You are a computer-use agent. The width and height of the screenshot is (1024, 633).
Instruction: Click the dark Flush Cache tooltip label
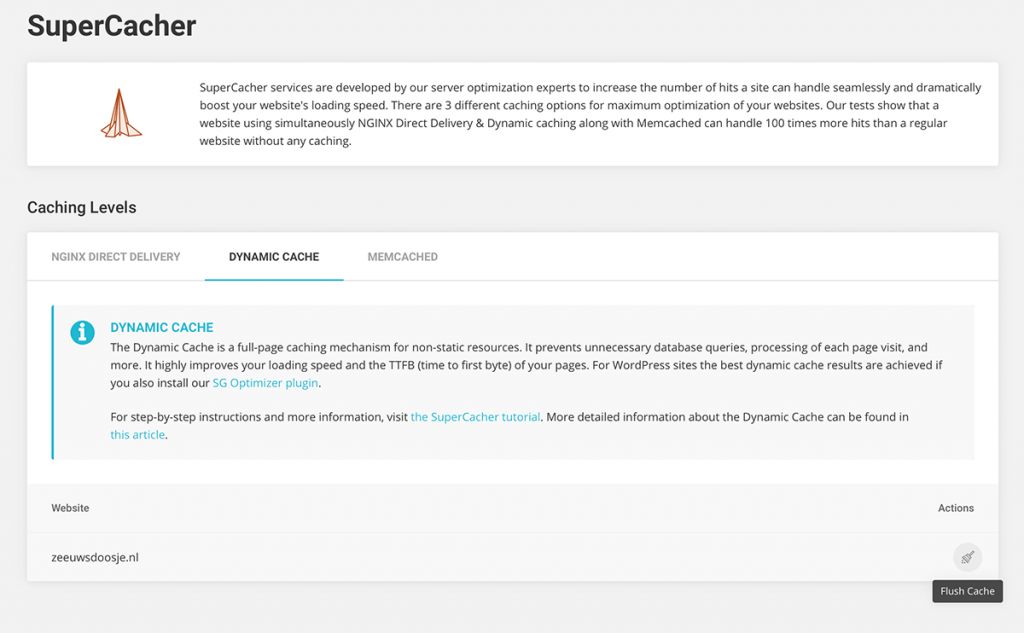coord(967,591)
